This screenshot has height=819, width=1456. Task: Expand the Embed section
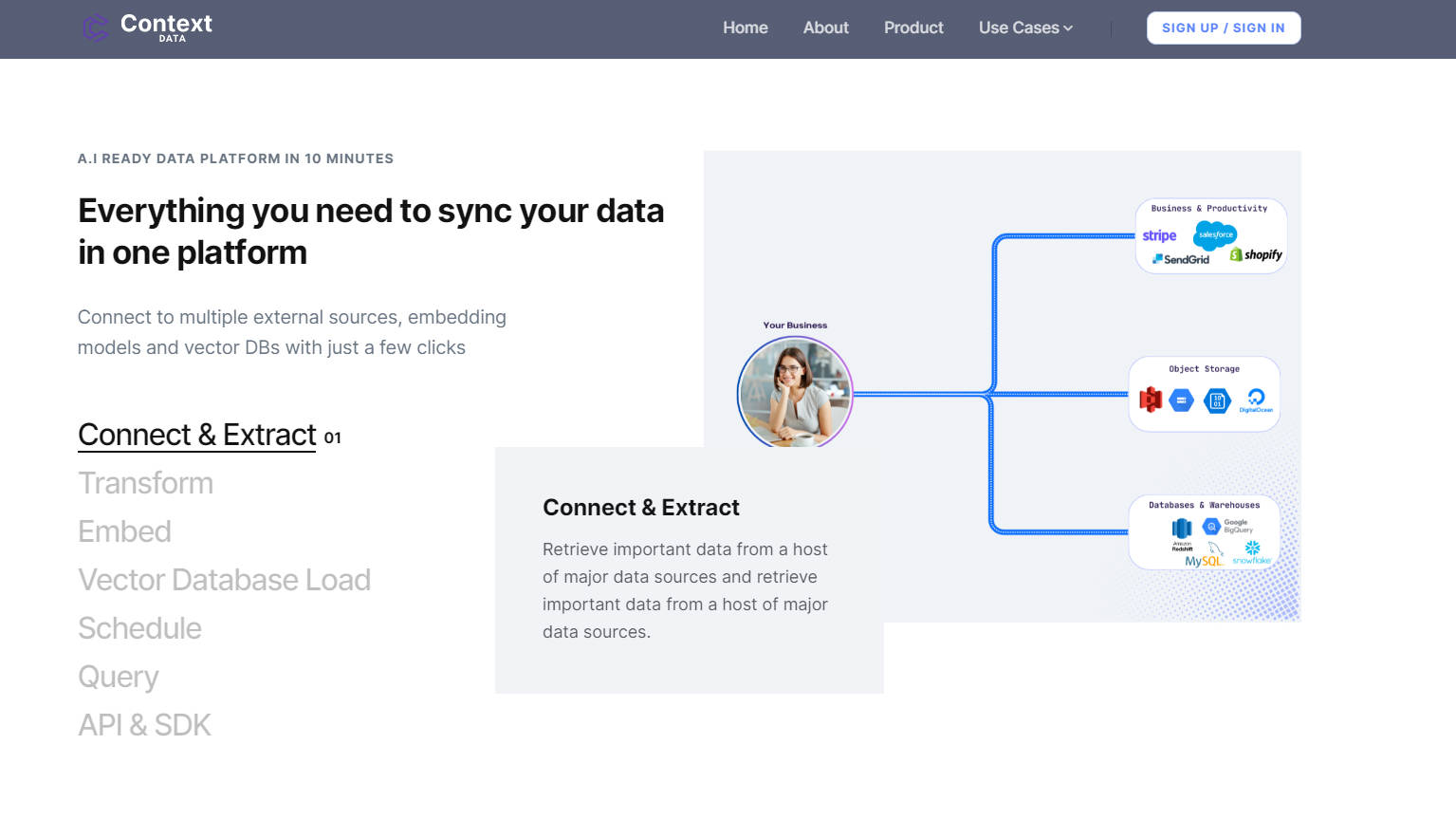click(x=124, y=531)
